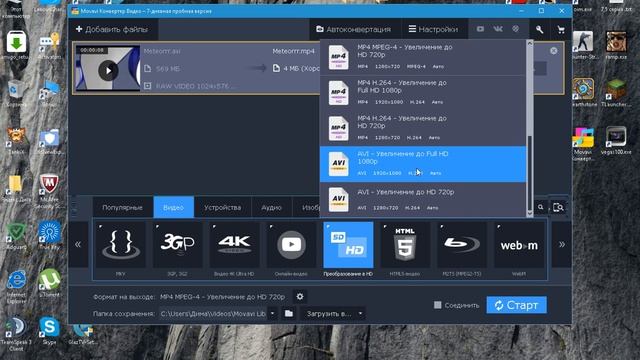640x360 pixels.
Task: Open the YouTube icon in the Movavi toolbar
Action: tap(480, 29)
